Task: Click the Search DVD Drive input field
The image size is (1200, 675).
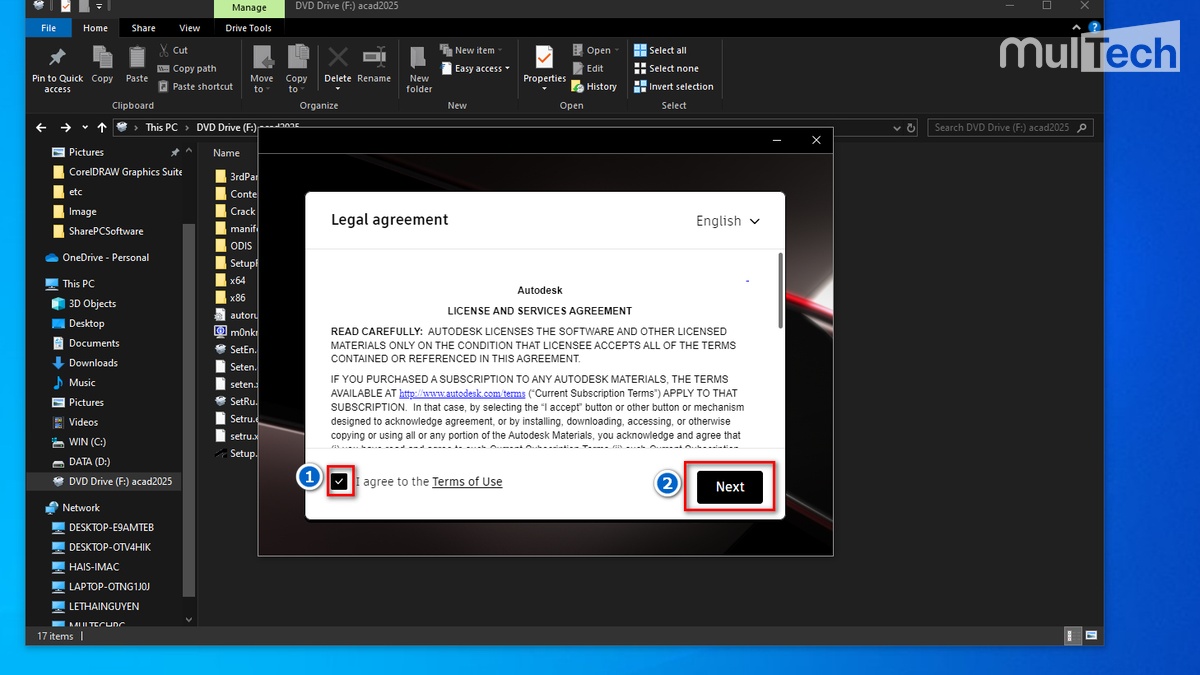Action: click(x=1001, y=128)
